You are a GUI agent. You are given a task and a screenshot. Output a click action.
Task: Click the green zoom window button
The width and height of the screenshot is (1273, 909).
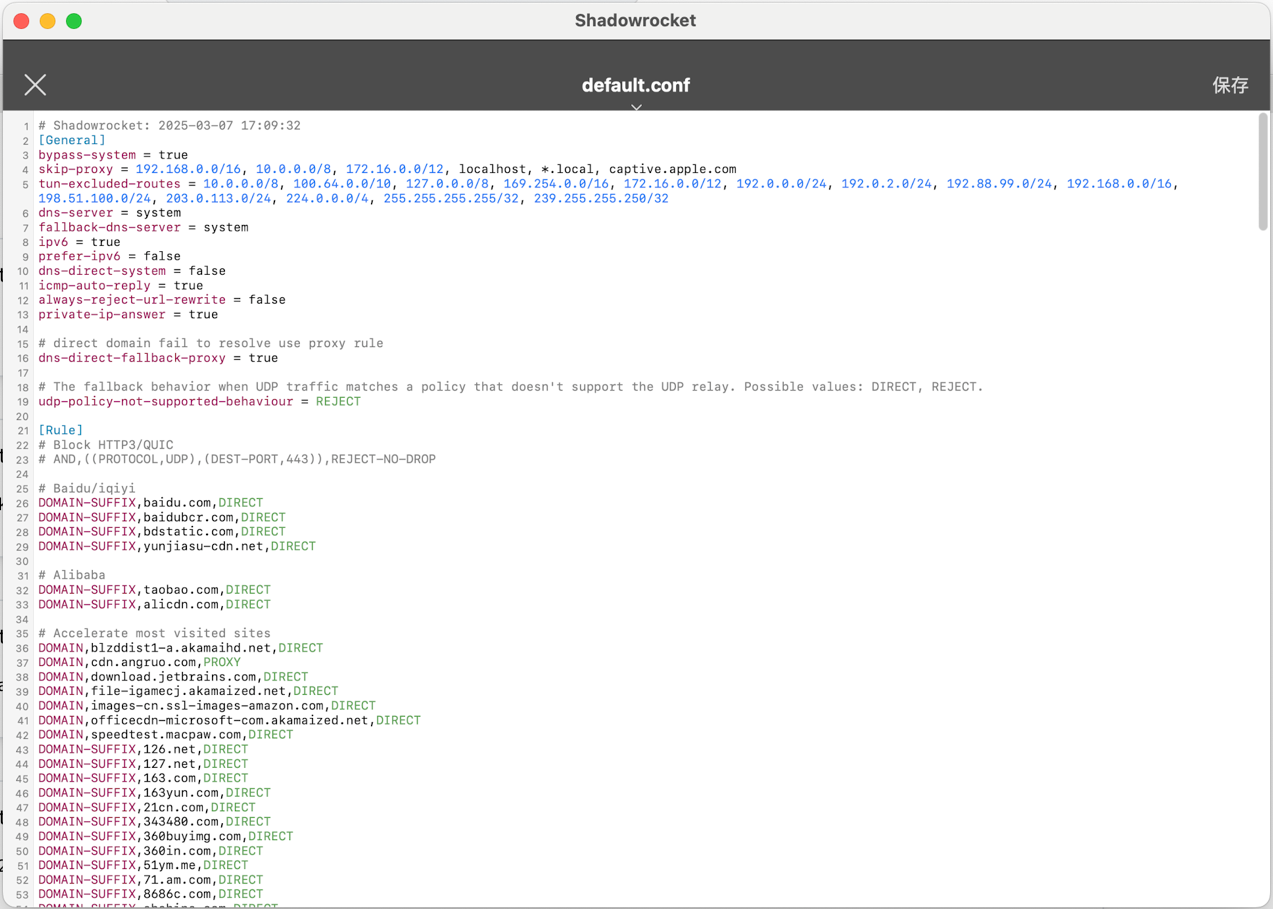pyautogui.click(x=74, y=21)
